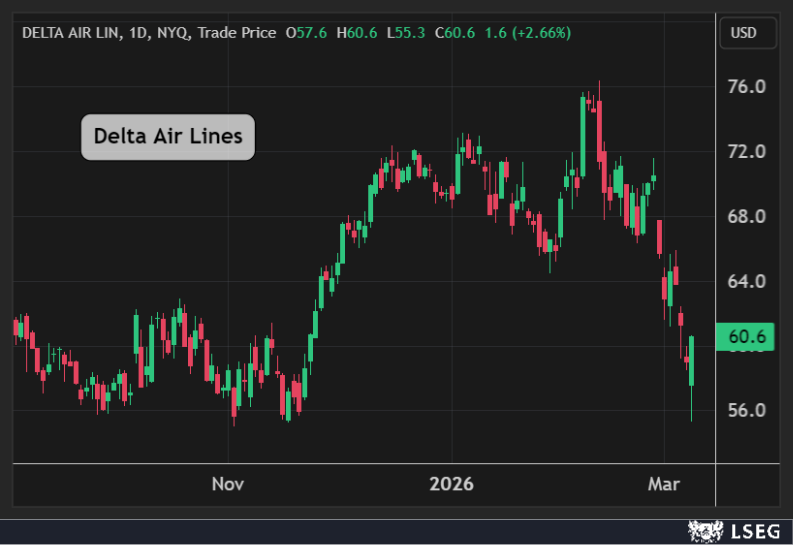Click the NYQ exchange label
This screenshot has width=793, height=545.
pyautogui.click(x=170, y=33)
